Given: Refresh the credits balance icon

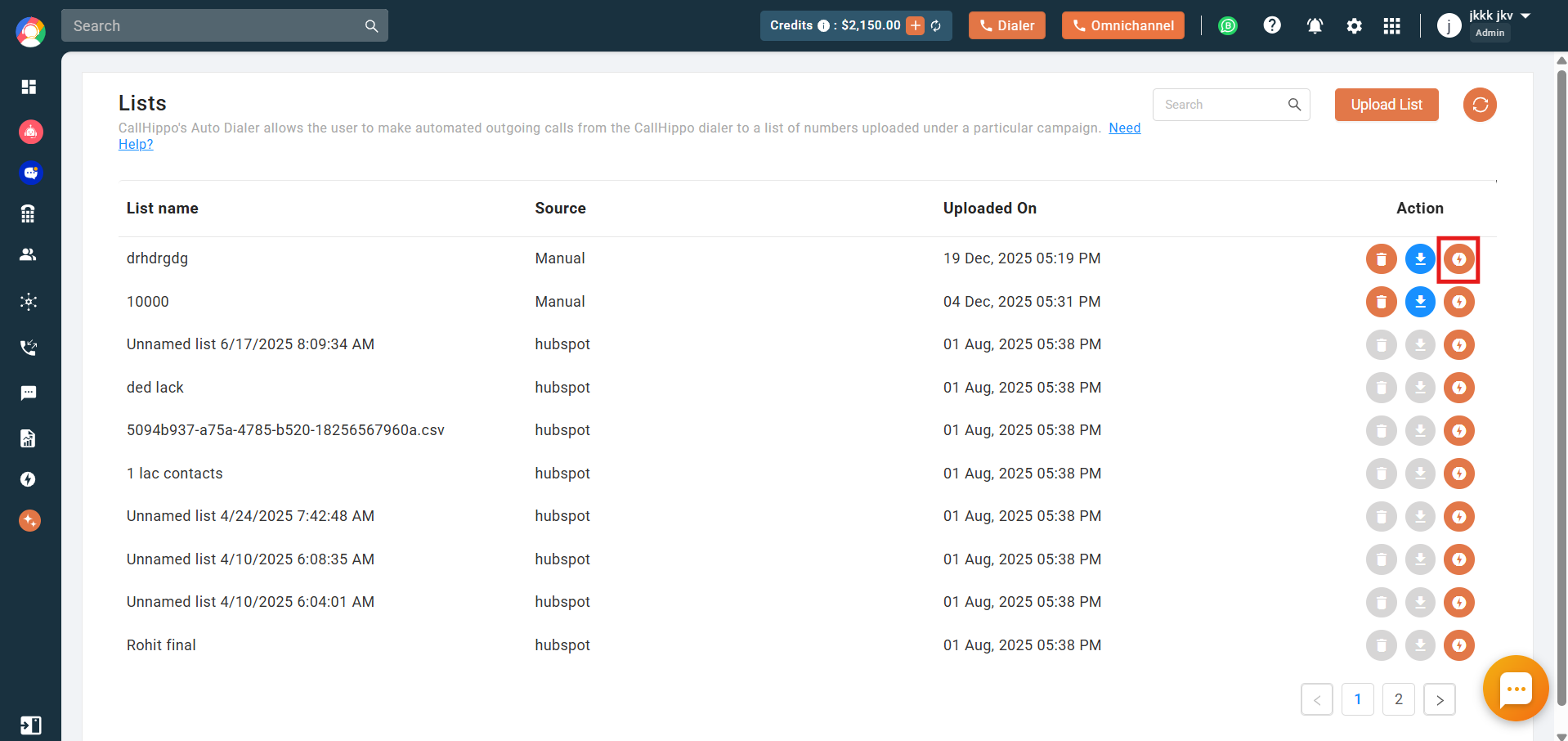Looking at the screenshot, I should (x=936, y=25).
